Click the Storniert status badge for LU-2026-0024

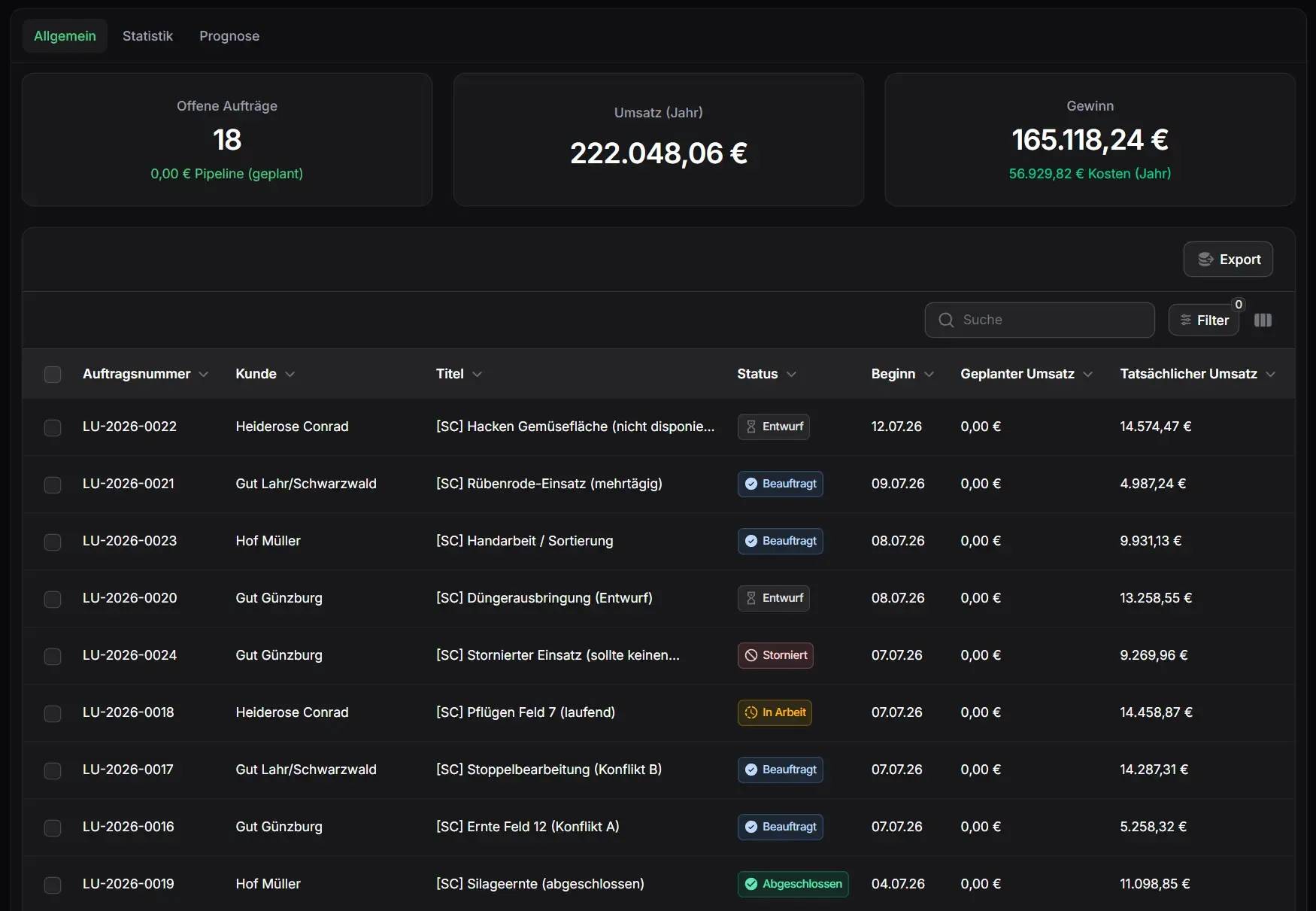coord(775,655)
